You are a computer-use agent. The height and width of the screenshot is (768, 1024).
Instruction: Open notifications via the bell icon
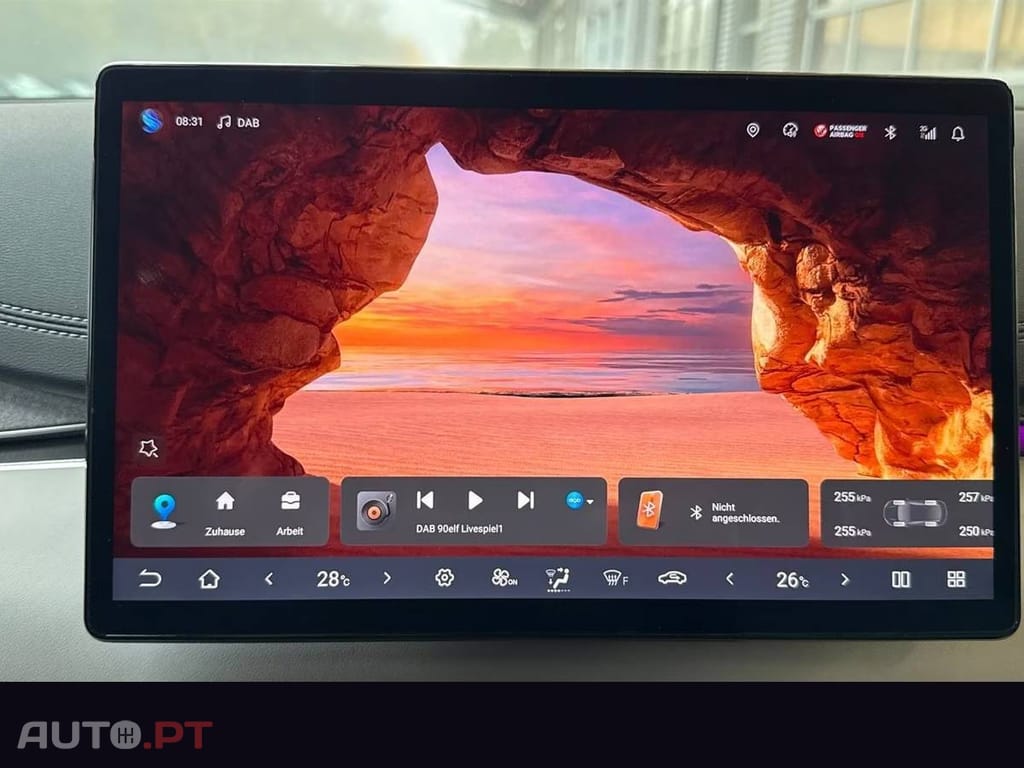pyautogui.click(x=958, y=134)
